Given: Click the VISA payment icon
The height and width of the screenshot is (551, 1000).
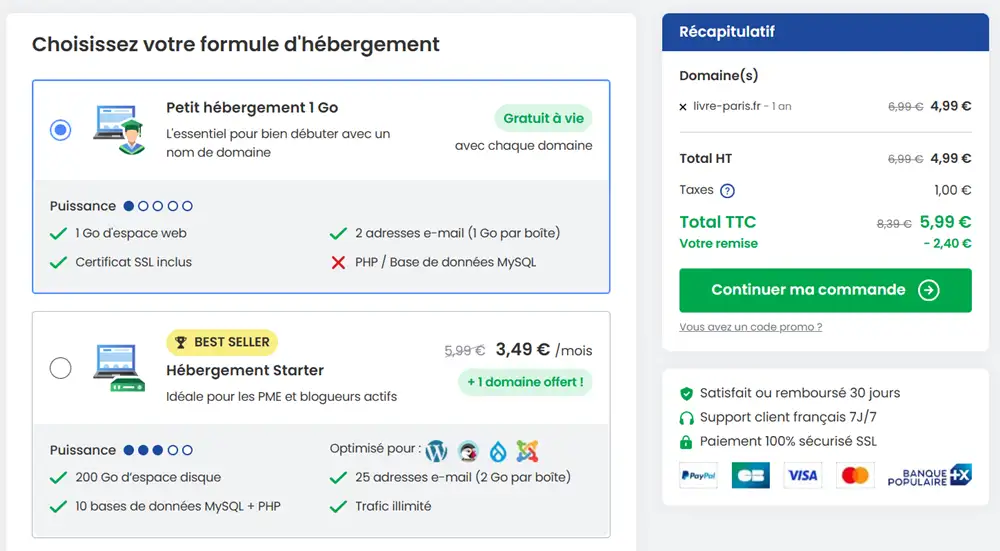Looking at the screenshot, I should [802, 475].
